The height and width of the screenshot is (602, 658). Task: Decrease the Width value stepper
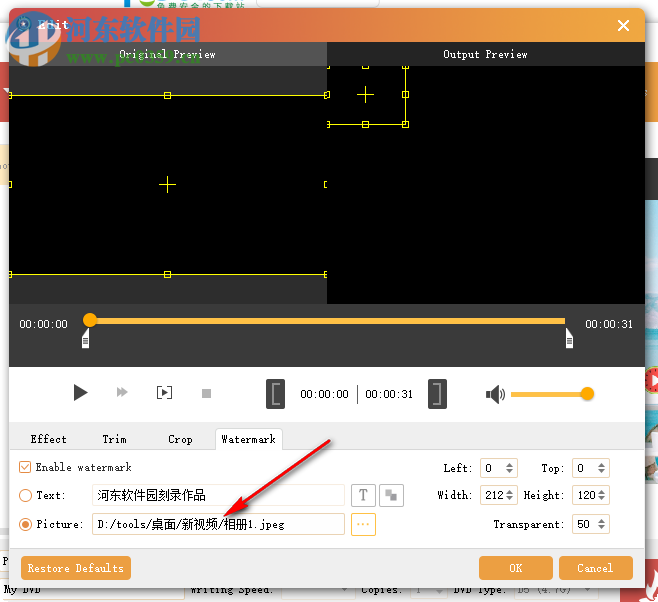click(509, 498)
